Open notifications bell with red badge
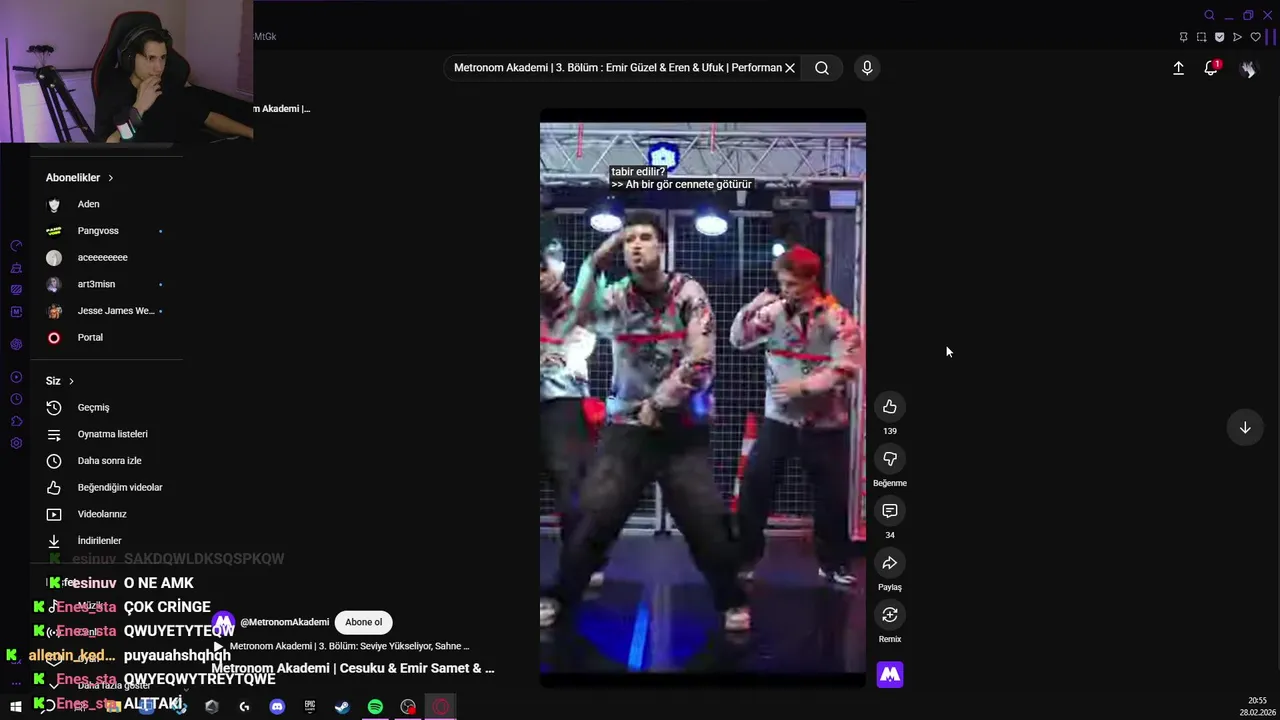 point(1211,68)
